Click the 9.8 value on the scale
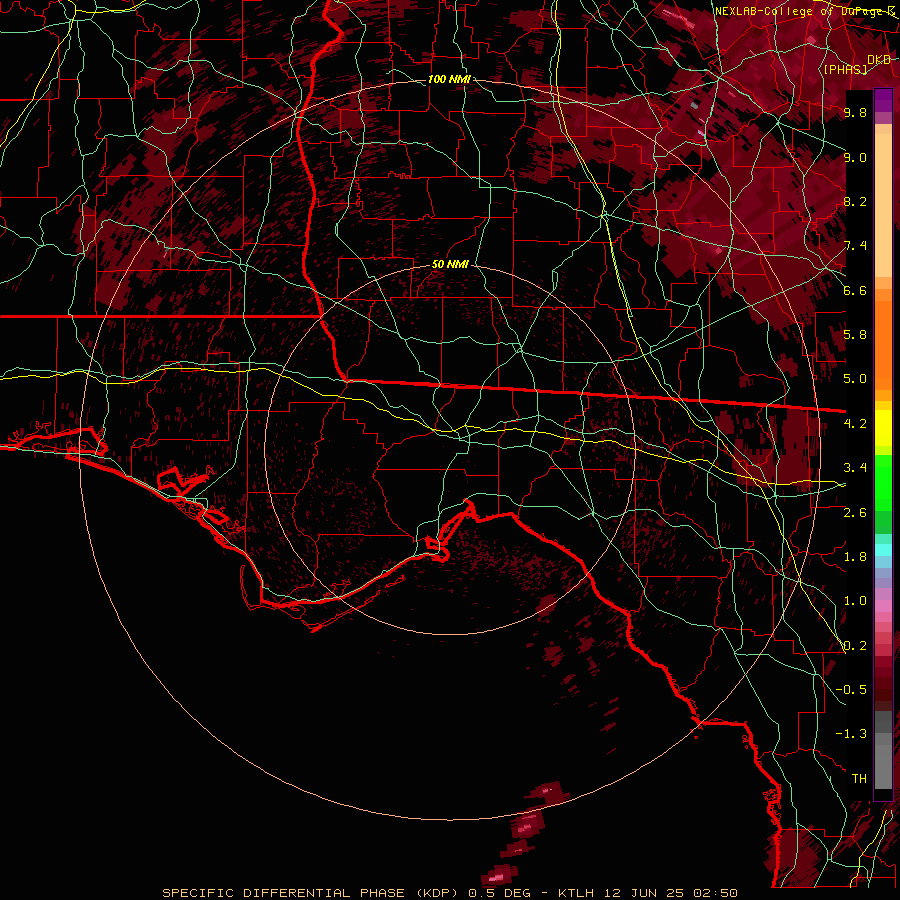This screenshot has height=900, width=900. [x=855, y=112]
